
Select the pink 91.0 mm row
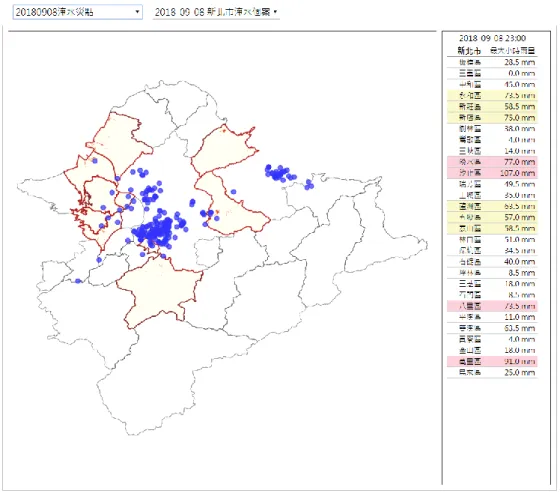[492, 361]
